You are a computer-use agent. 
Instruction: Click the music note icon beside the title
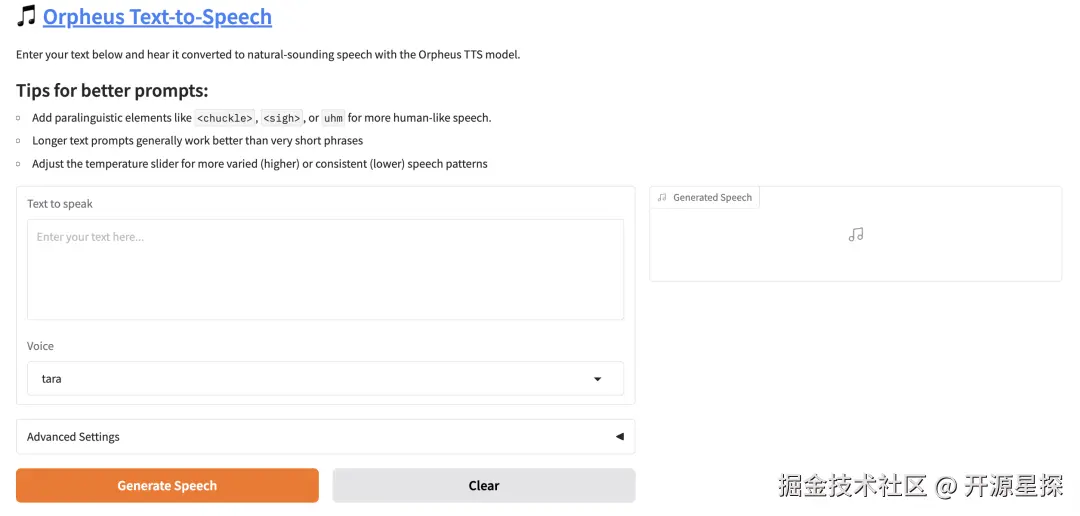point(26,16)
